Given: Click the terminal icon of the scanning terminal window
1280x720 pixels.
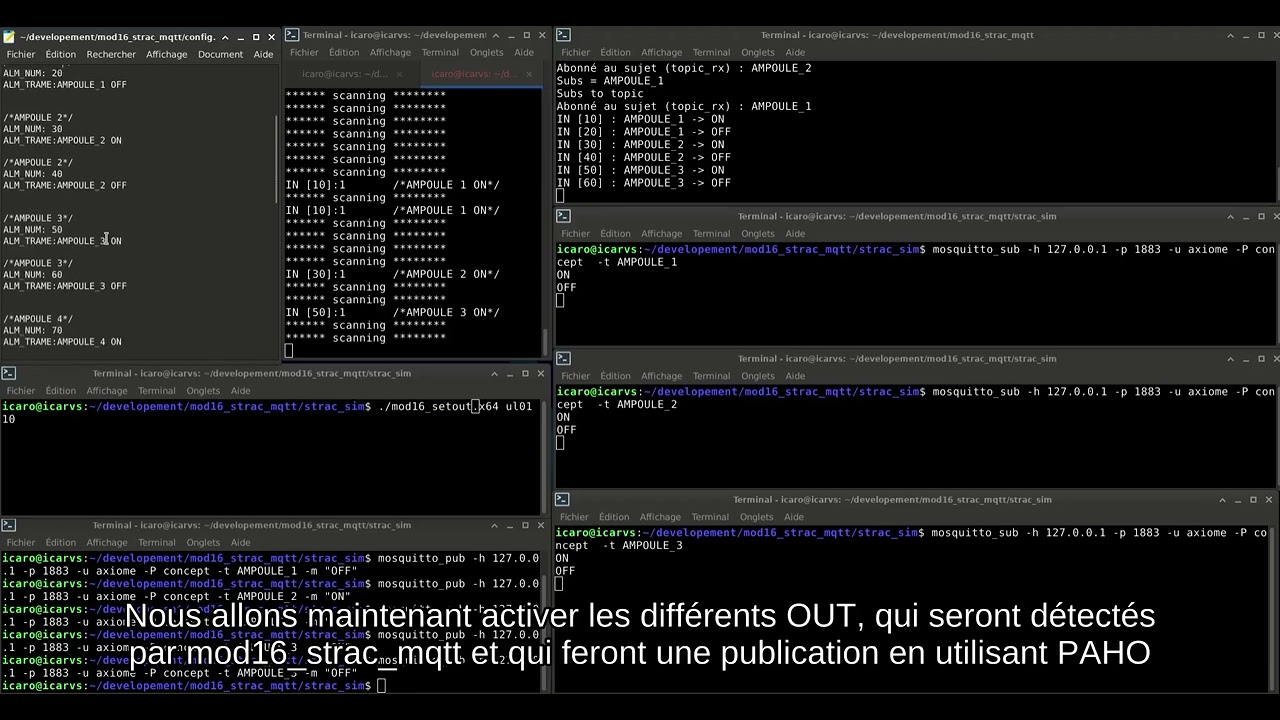Looking at the screenshot, I should (x=292, y=35).
